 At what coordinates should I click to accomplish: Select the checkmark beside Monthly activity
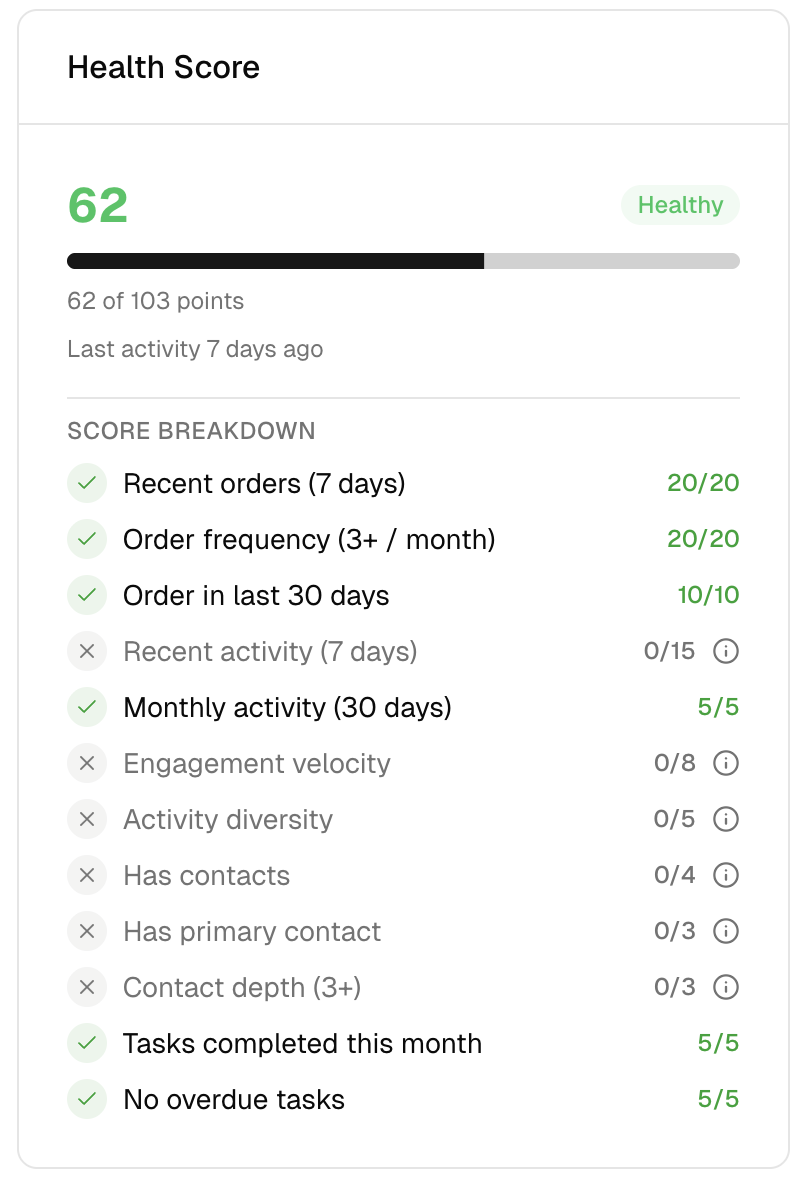click(87, 707)
